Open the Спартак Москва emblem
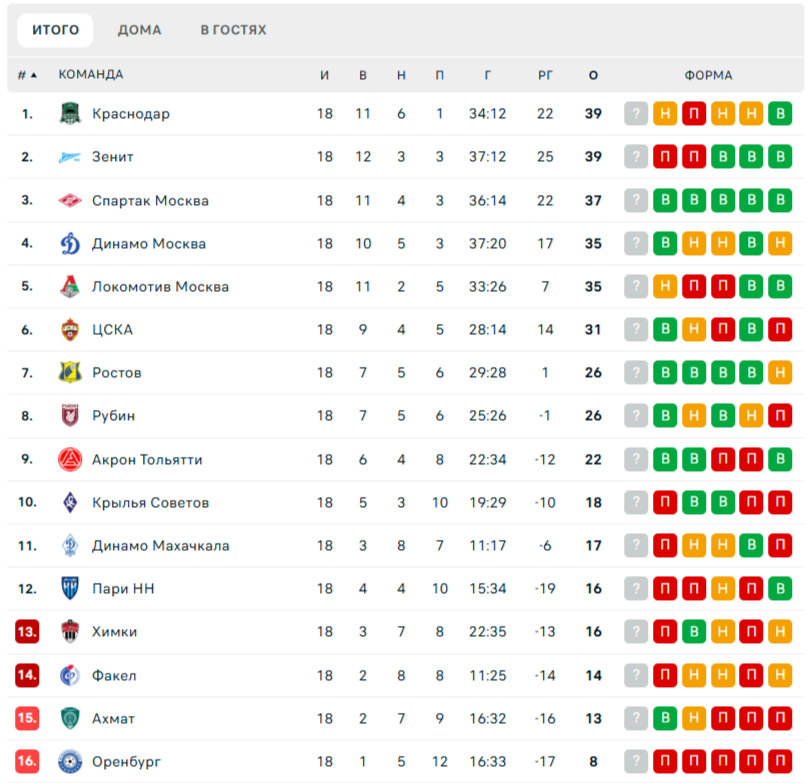Image resolution: width=810 pixels, height=783 pixels. (70, 200)
